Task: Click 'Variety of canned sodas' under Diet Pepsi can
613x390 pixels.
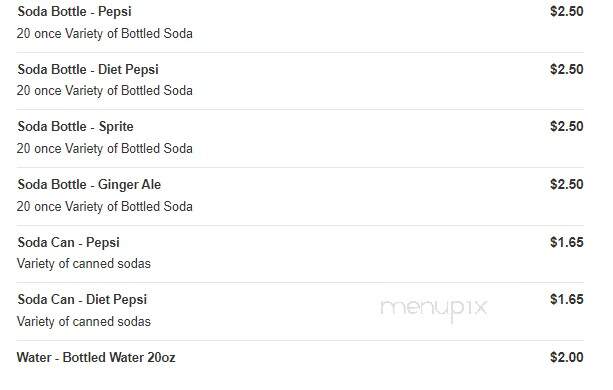Action: coord(83,322)
